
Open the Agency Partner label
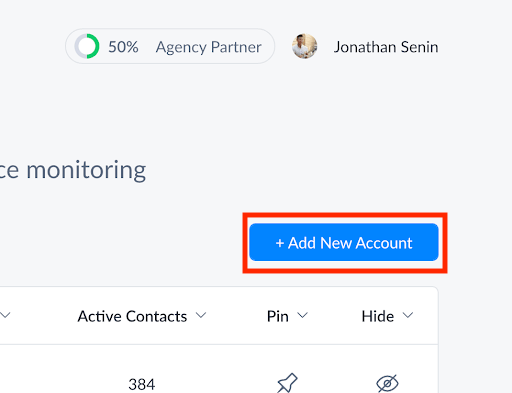(x=208, y=47)
